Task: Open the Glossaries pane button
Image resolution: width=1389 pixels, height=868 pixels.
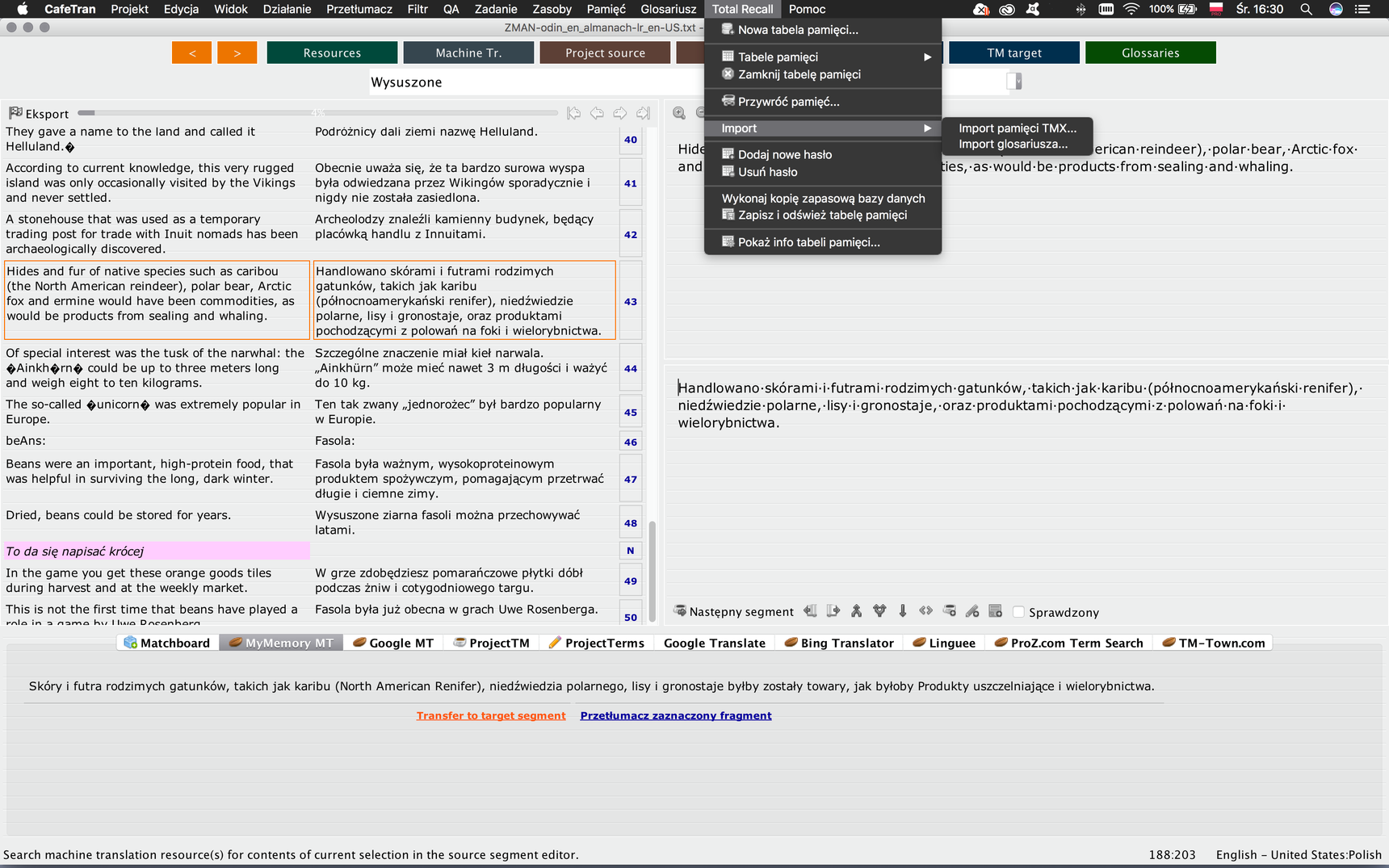Action: click(1151, 52)
